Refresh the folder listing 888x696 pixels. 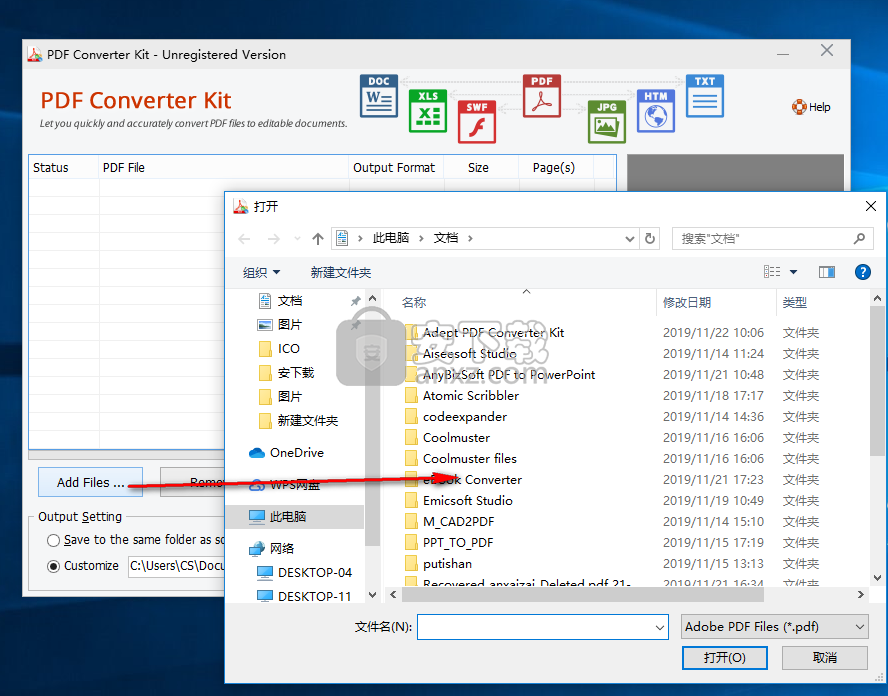[650, 239]
